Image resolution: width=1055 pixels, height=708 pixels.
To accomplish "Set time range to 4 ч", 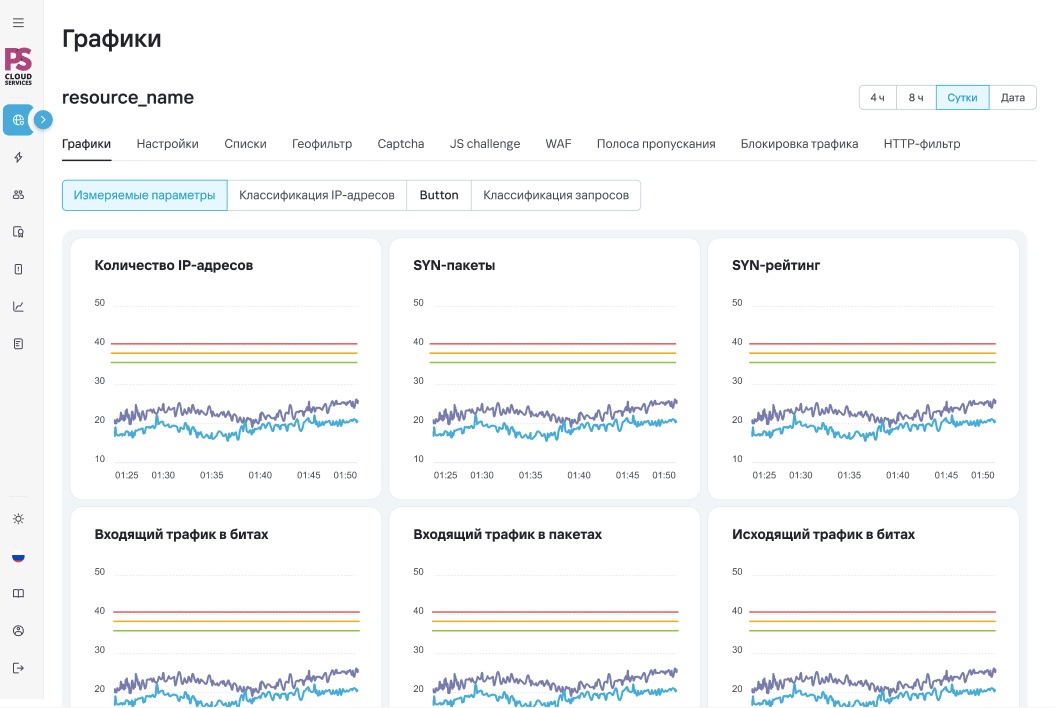I will pyautogui.click(x=877, y=98).
